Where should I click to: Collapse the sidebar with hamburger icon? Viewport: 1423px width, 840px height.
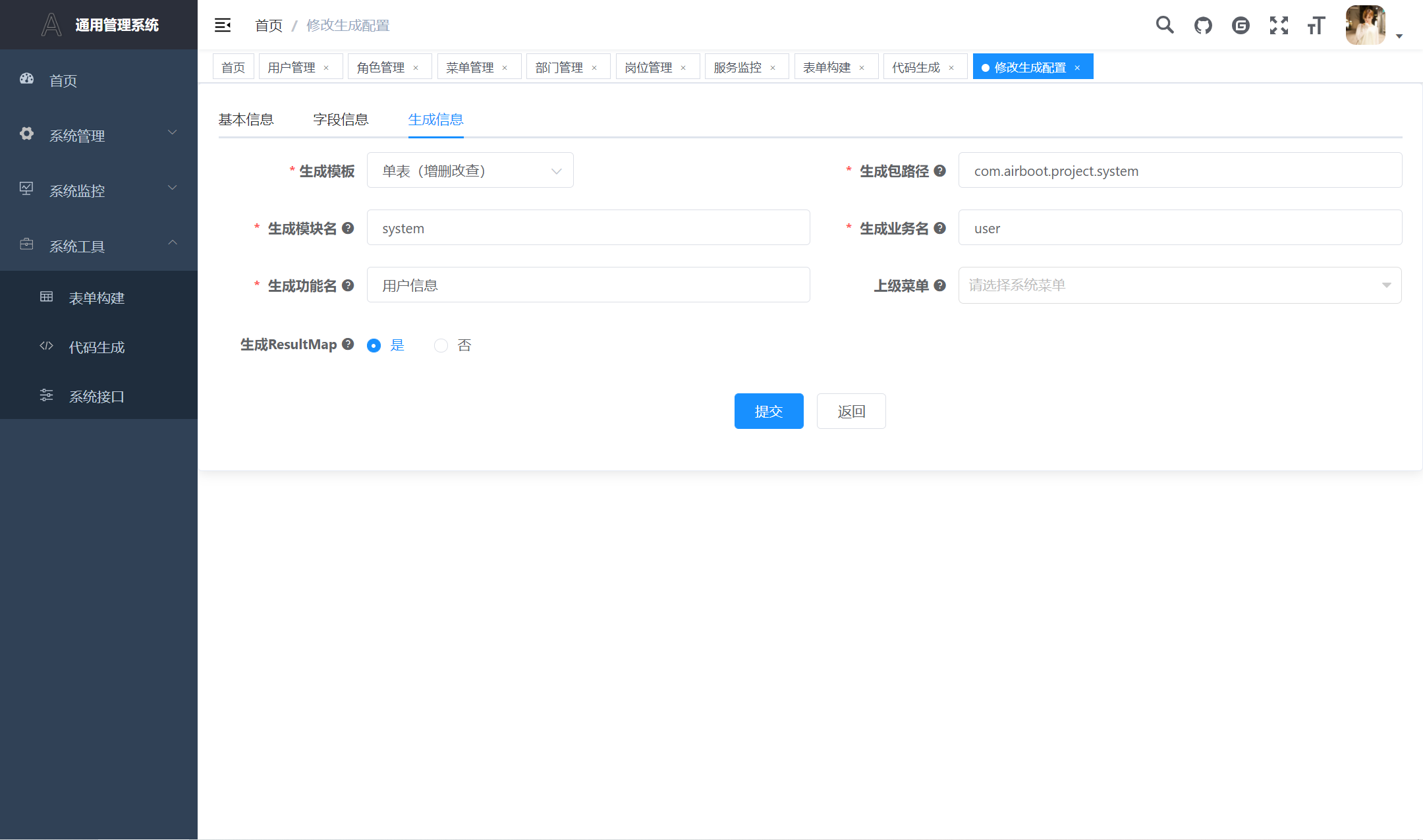point(223,25)
